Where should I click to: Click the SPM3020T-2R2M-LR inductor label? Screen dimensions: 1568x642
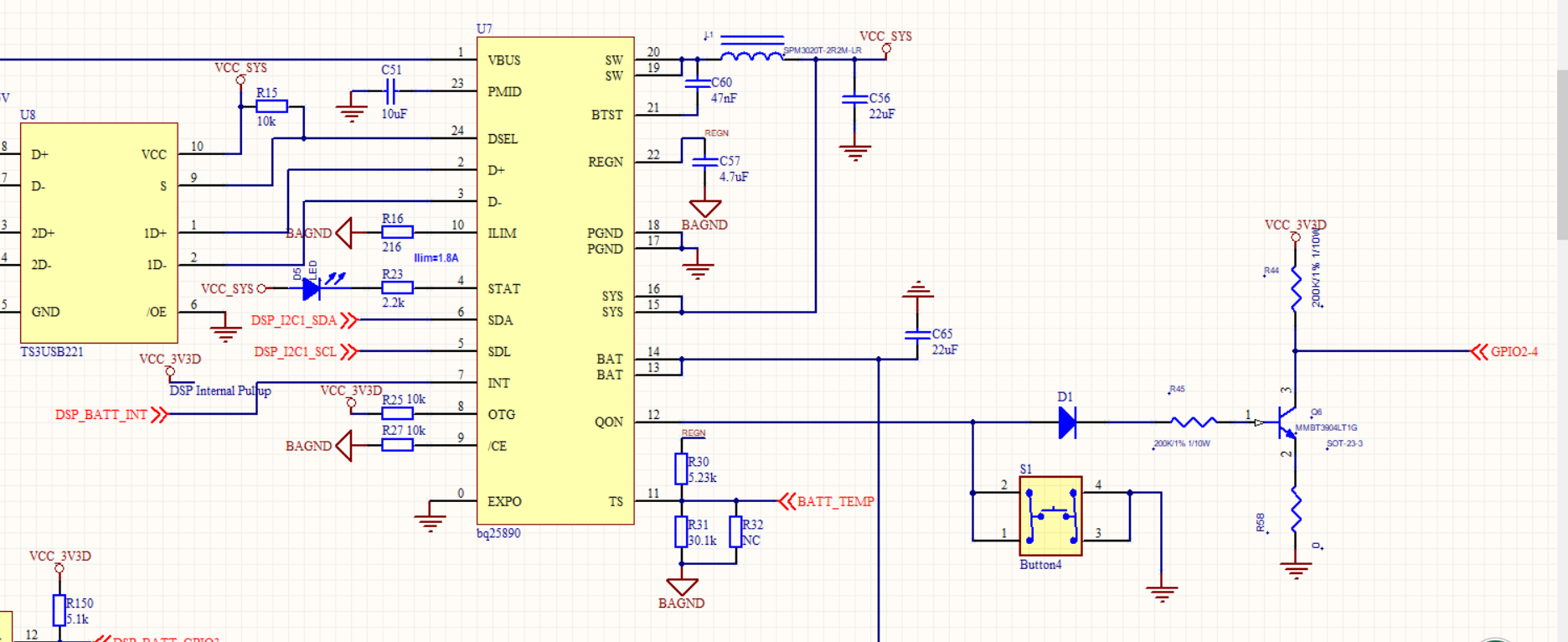tap(823, 50)
